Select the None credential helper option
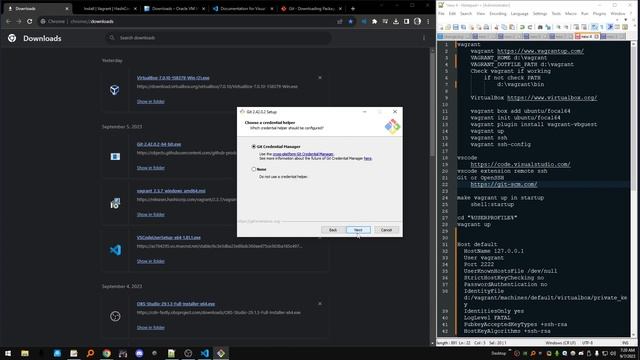This screenshot has height=360, width=640. tap(254, 169)
